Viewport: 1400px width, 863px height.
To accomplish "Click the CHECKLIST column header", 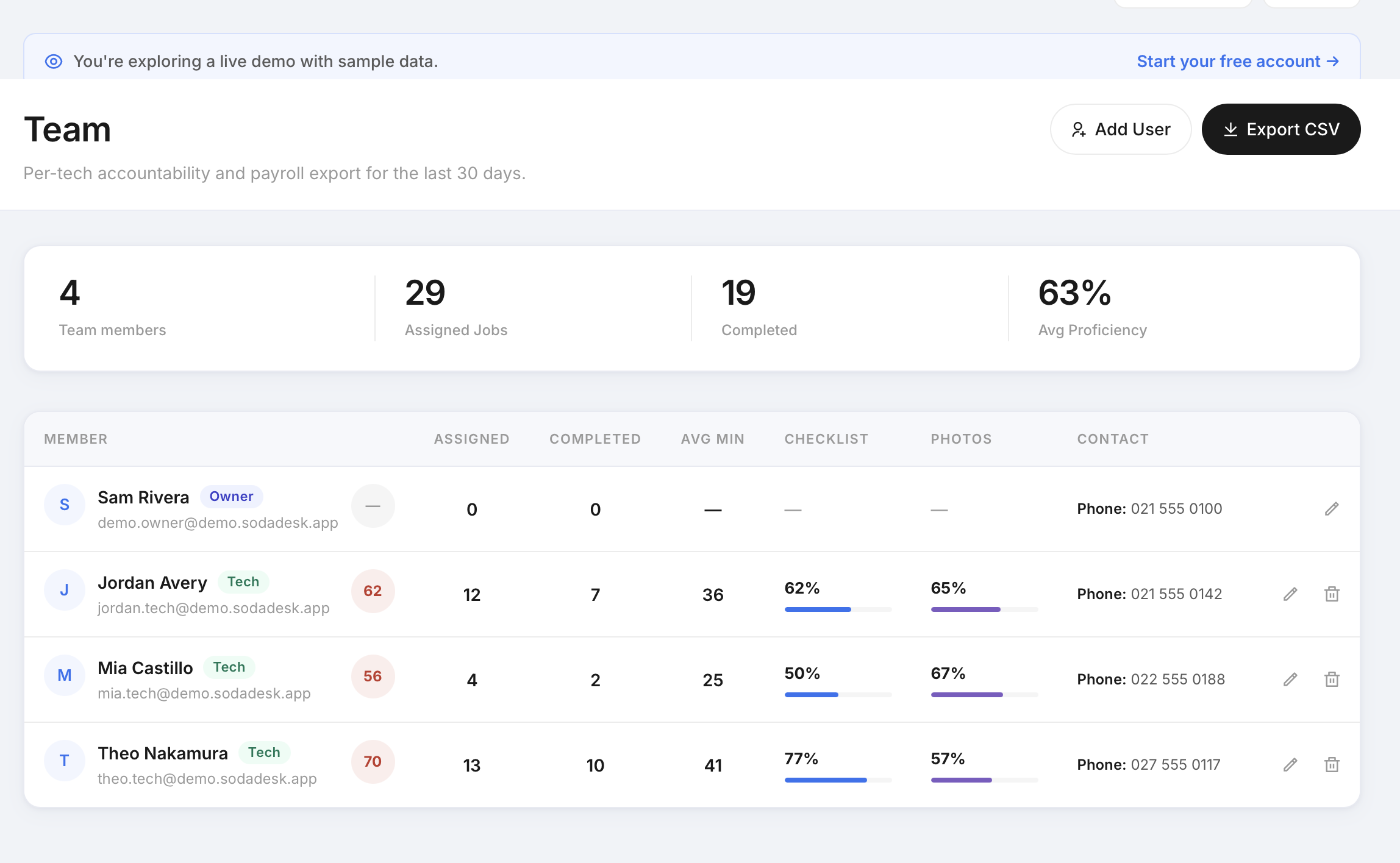I will coord(826,439).
